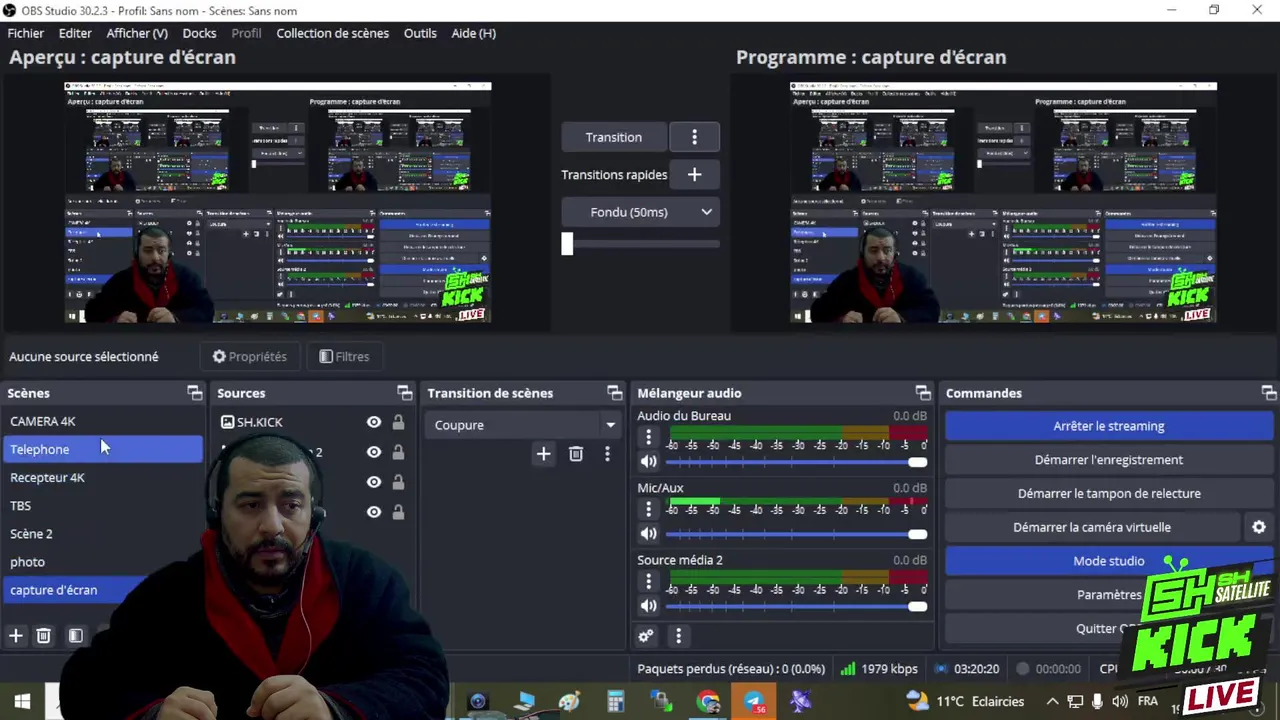Adjust Audio du Bureau volume slider
The height and width of the screenshot is (720, 1280).
tap(796, 462)
